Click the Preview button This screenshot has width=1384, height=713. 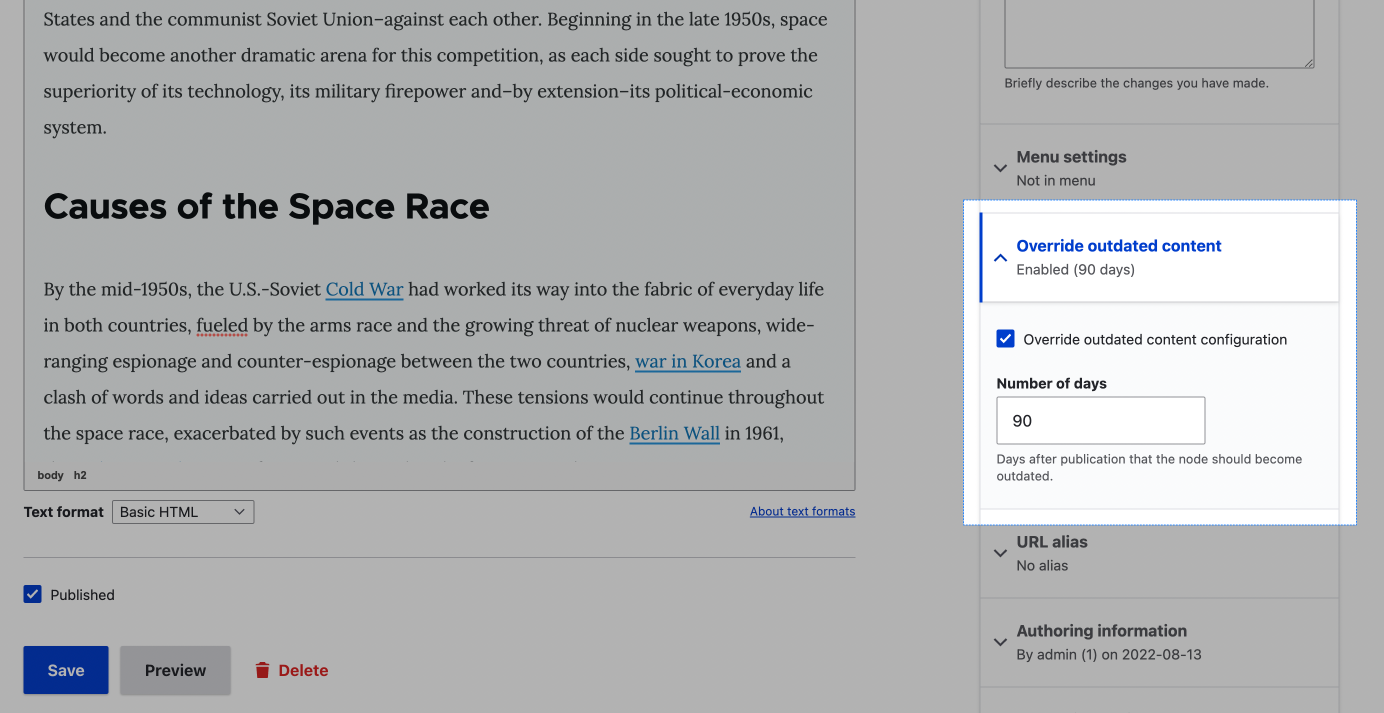tap(175, 670)
